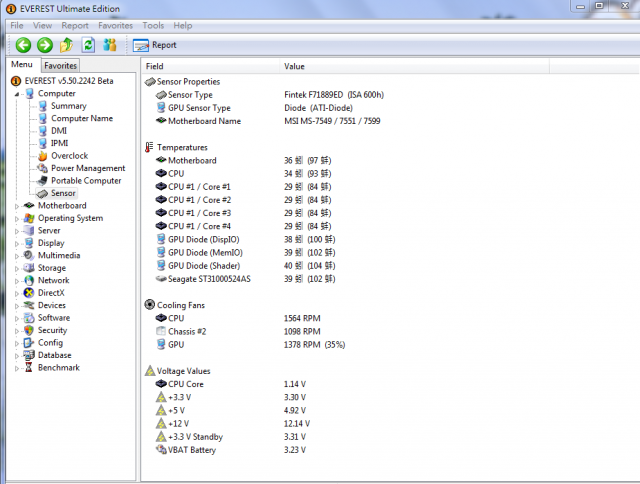Expand the DirectX tree node
Image resolution: width=640 pixels, height=484 pixels.
[x=17, y=293]
